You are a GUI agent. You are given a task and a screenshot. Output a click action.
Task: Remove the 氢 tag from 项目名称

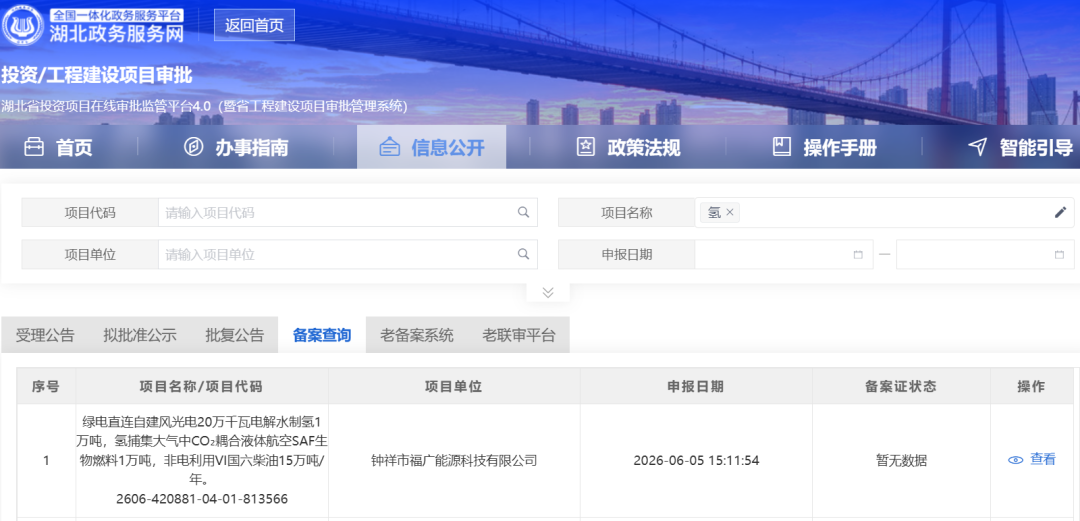point(729,212)
